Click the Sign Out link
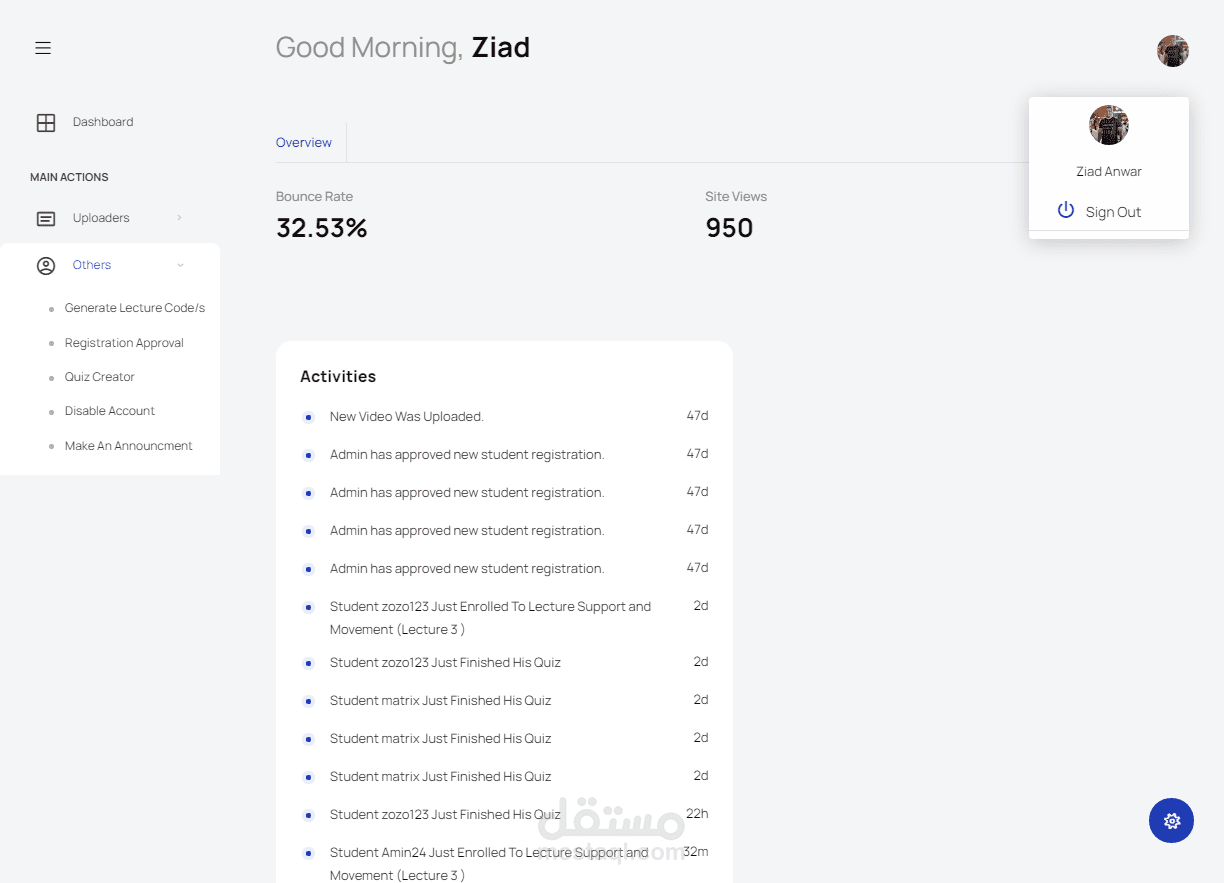The width and height of the screenshot is (1224, 883). click(x=1113, y=212)
